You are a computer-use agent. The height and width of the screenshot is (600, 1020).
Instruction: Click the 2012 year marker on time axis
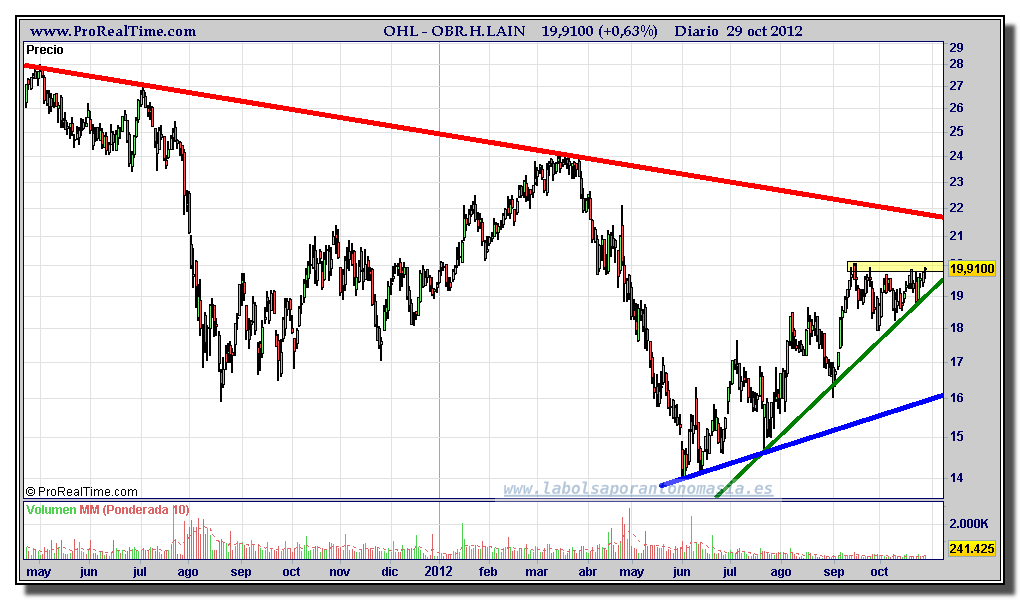point(438,572)
